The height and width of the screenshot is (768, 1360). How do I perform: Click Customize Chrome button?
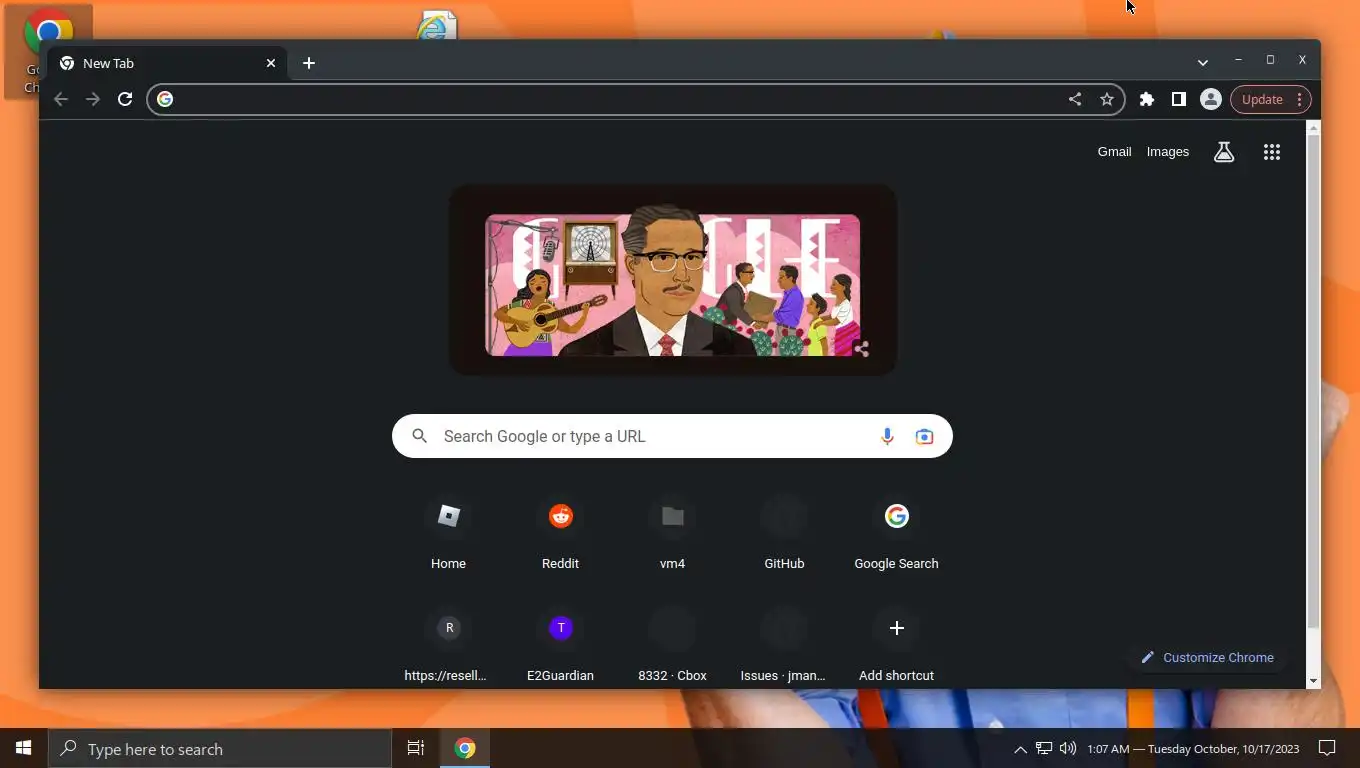pyautogui.click(x=1207, y=657)
